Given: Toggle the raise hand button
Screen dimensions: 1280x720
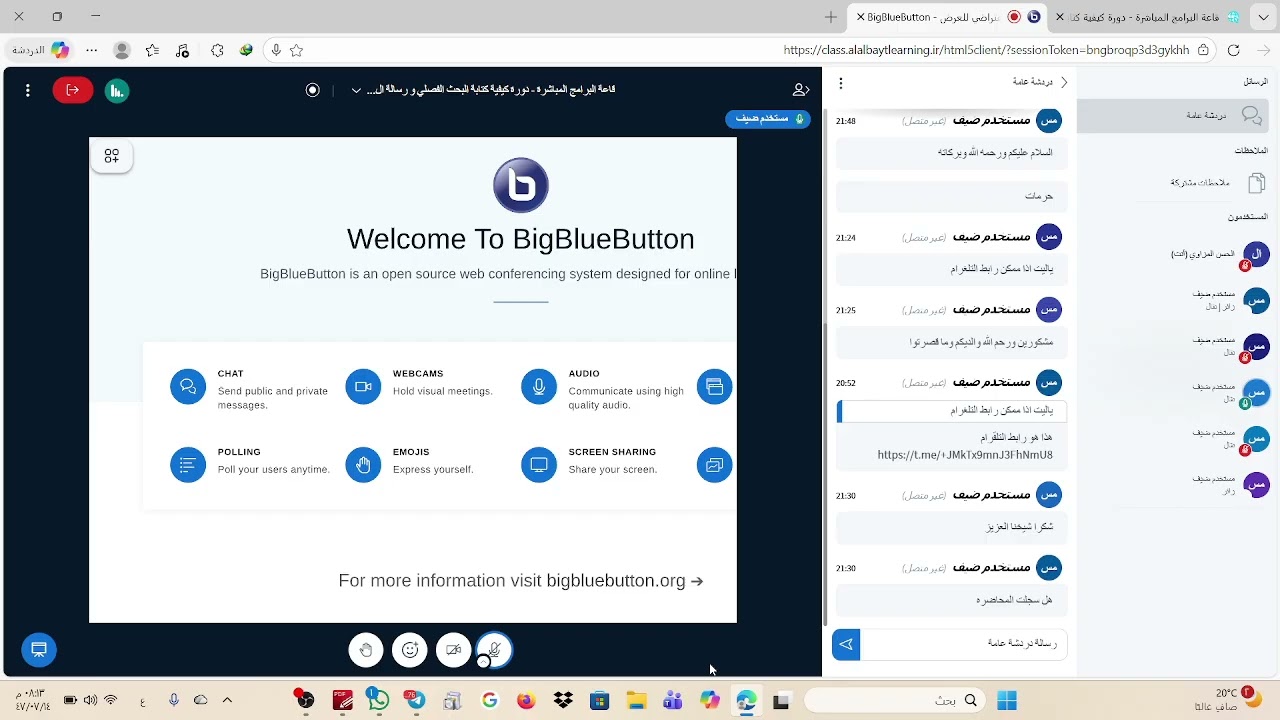Looking at the screenshot, I should pos(366,650).
